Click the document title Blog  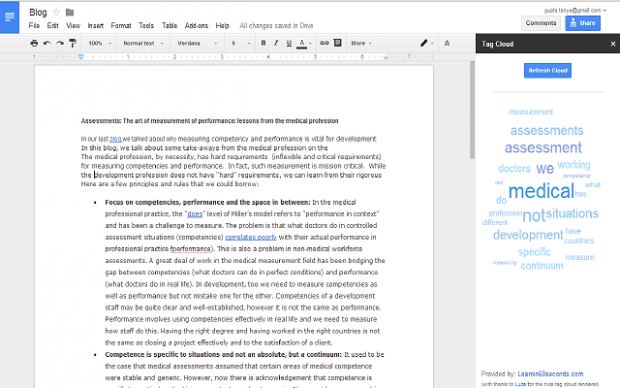coord(38,13)
